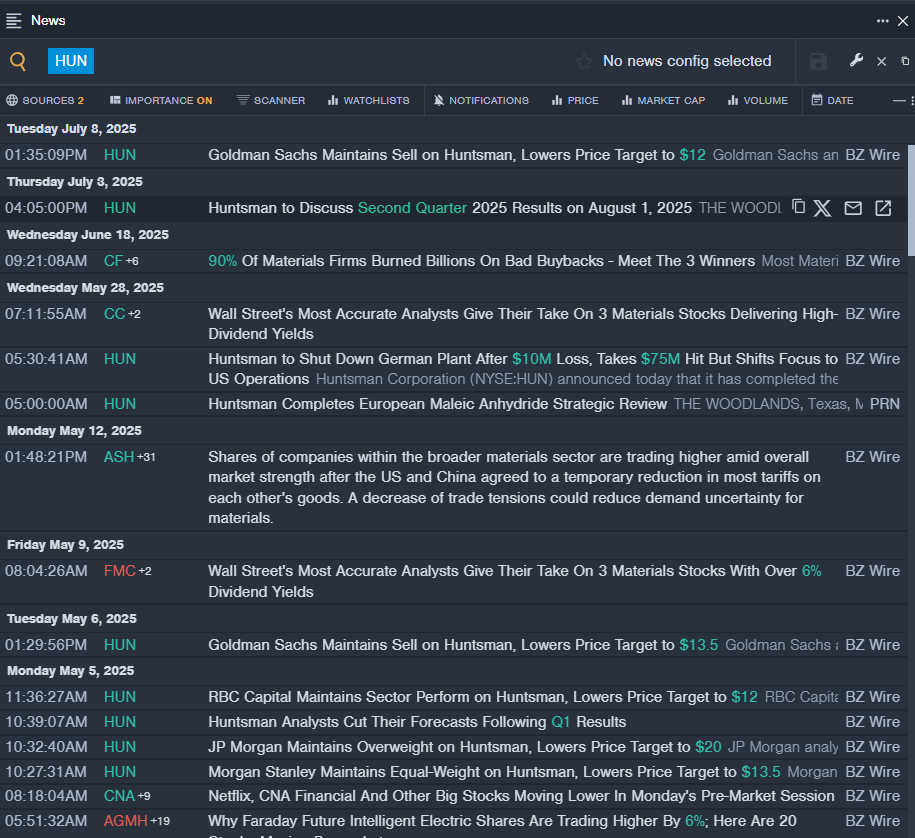Image resolution: width=915 pixels, height=838 pixels.
Task: Open the Notifications filter
Action: [481, 100]
